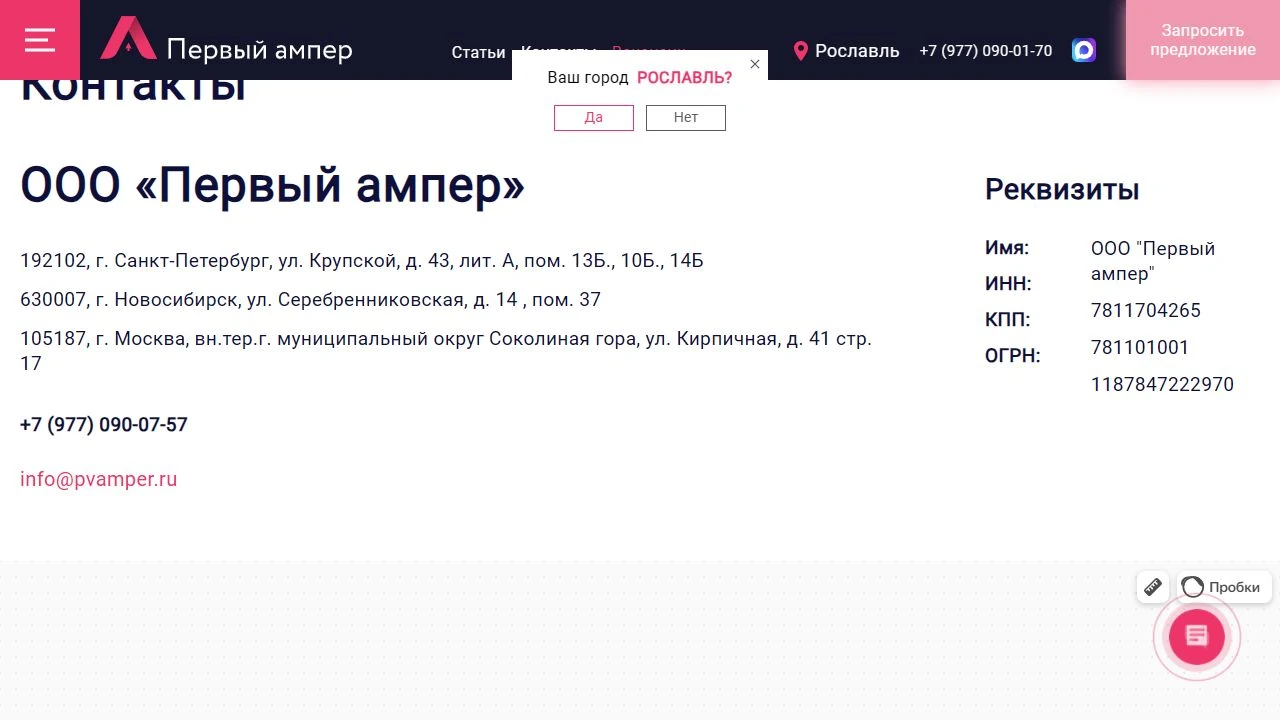Click Запросить предложение button

[x=1203, y=40]
